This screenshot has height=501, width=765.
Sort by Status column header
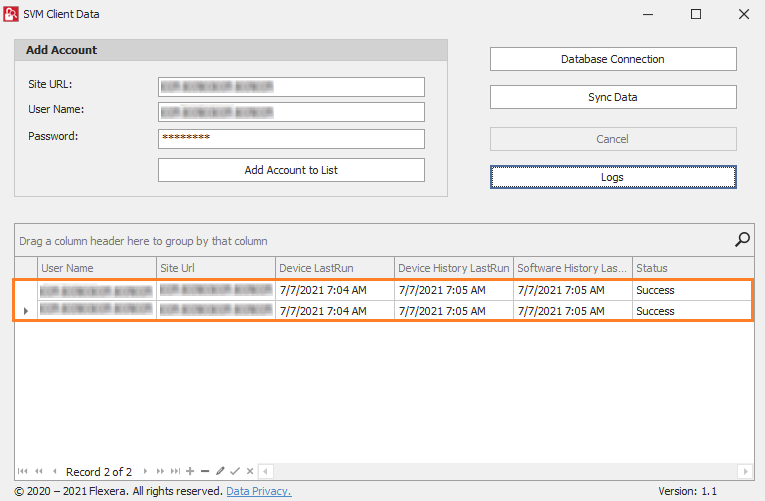pos(693,268)
